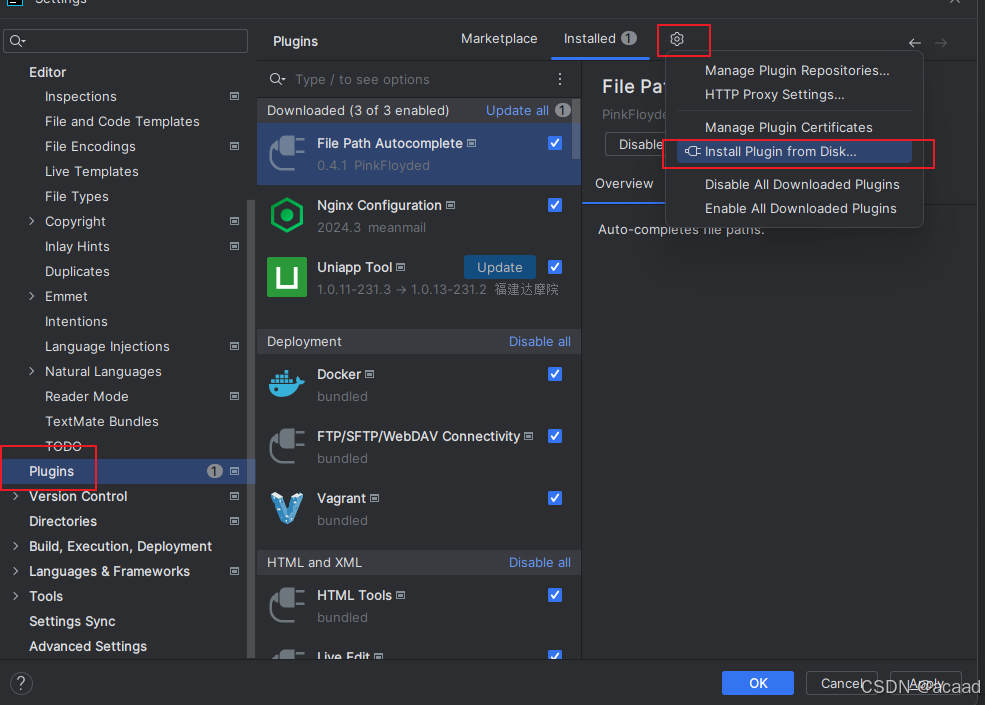
Task: Click the back navigation arrow
Action: [x=915, y=43]
